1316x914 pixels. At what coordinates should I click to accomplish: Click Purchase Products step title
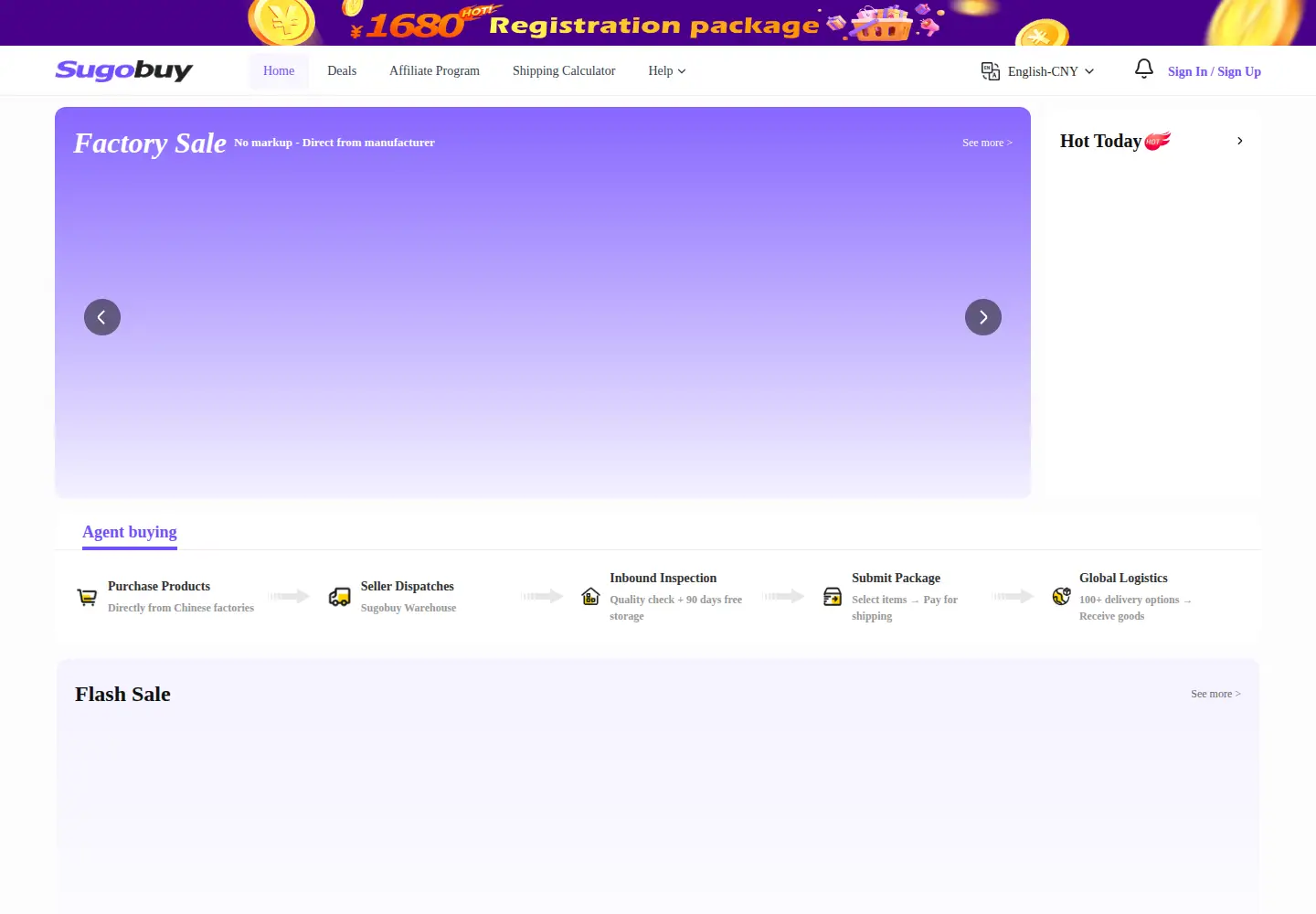point(159,586)
